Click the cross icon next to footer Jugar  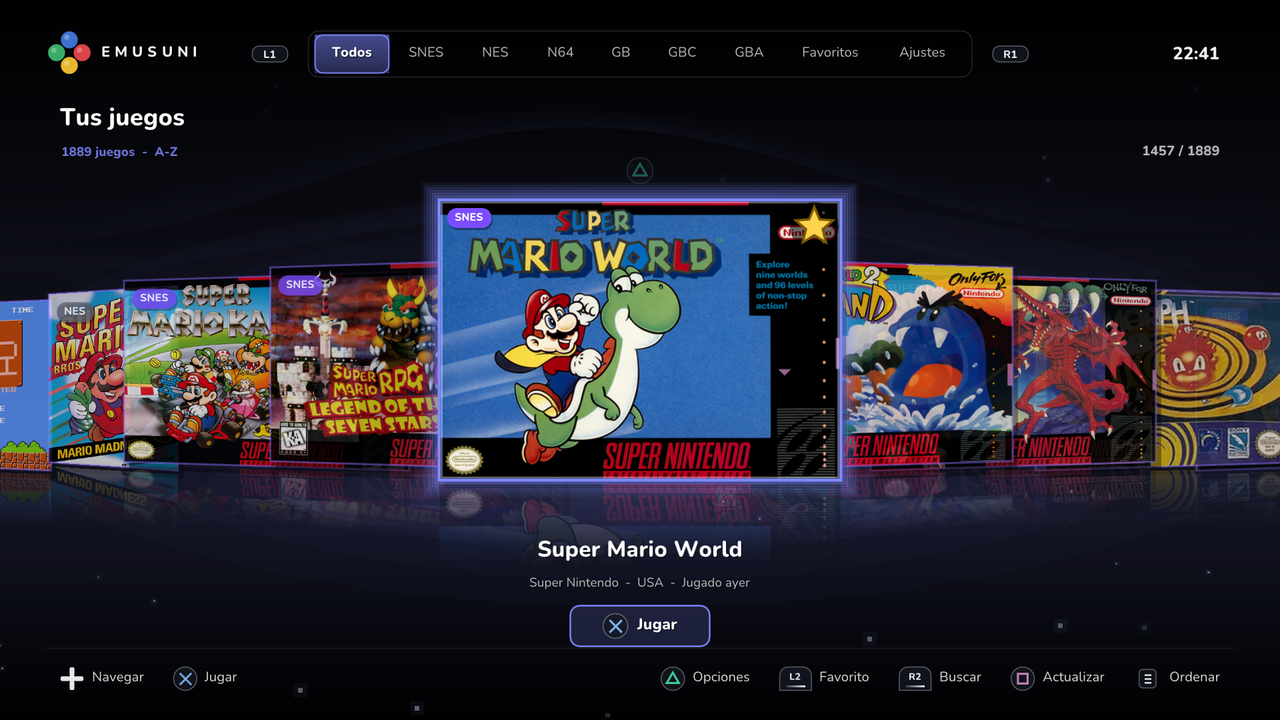point(185,678)
